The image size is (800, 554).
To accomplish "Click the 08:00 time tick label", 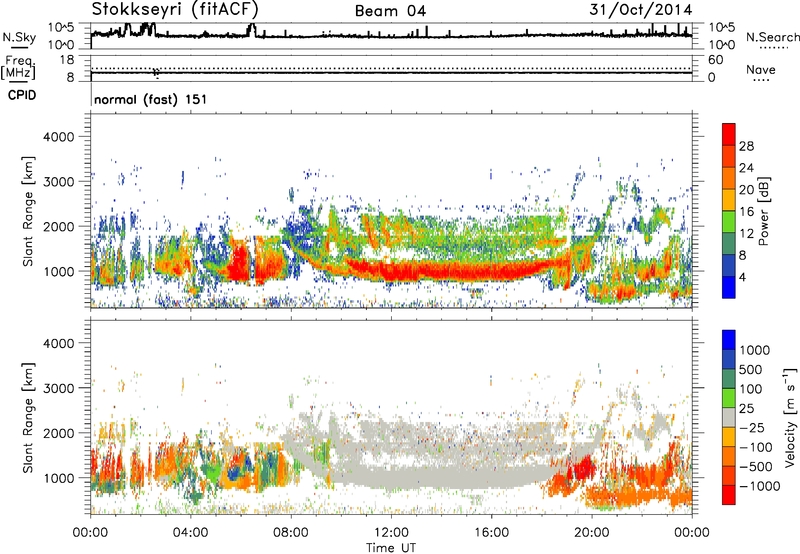I will [291, 533].
